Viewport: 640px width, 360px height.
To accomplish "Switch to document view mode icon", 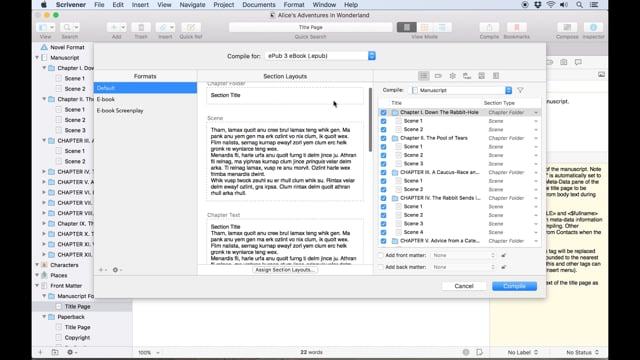I will click(407, 27).
